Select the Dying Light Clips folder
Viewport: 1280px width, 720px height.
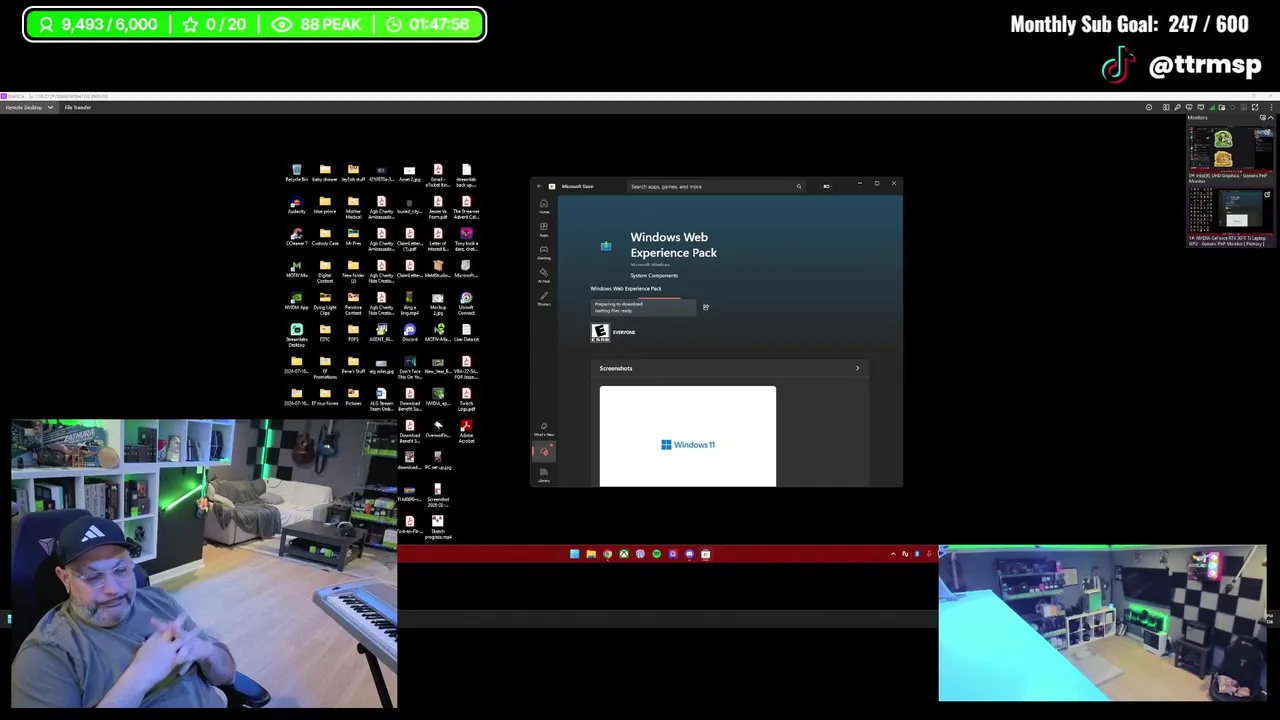(x=324, y=303)
